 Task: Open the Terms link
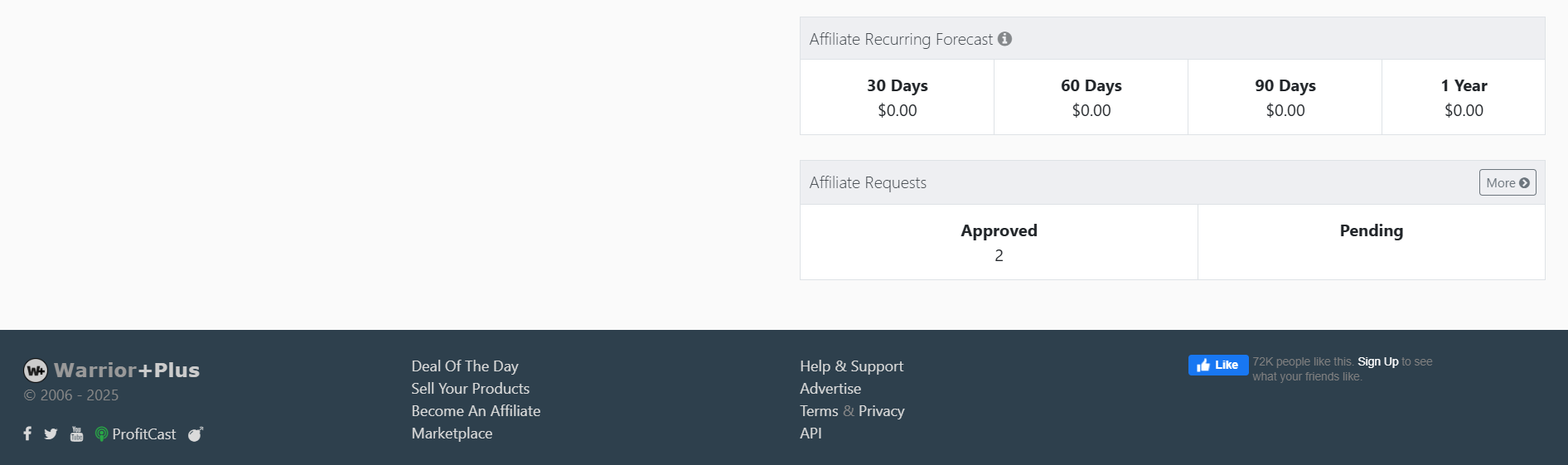coord(819,411)
